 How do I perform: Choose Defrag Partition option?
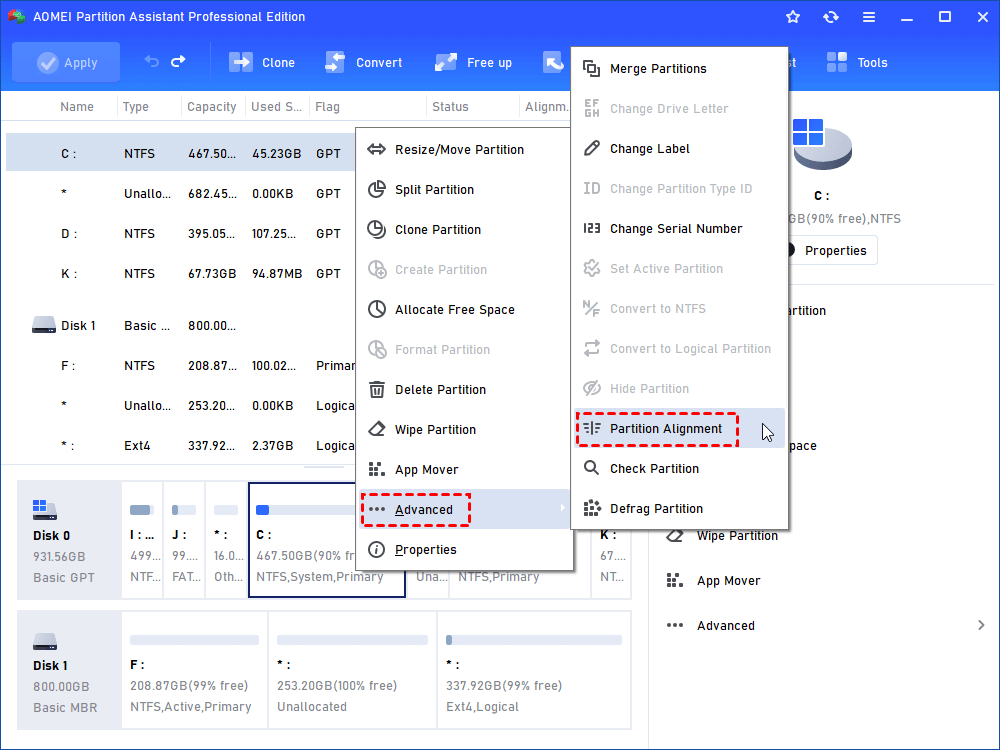pos(679,508)
